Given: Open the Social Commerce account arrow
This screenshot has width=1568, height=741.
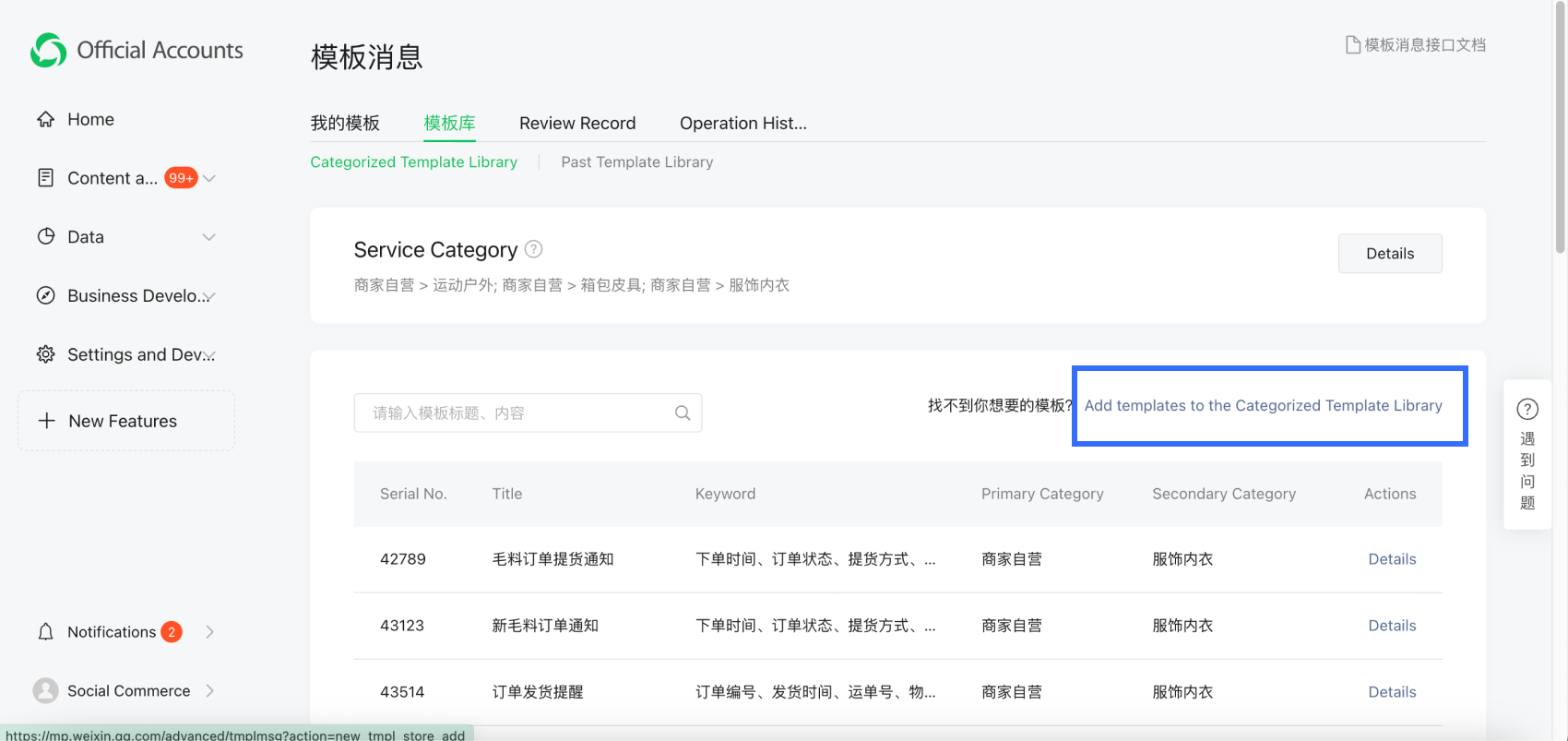Looking at the screenshot, I should tap(210, 690).
